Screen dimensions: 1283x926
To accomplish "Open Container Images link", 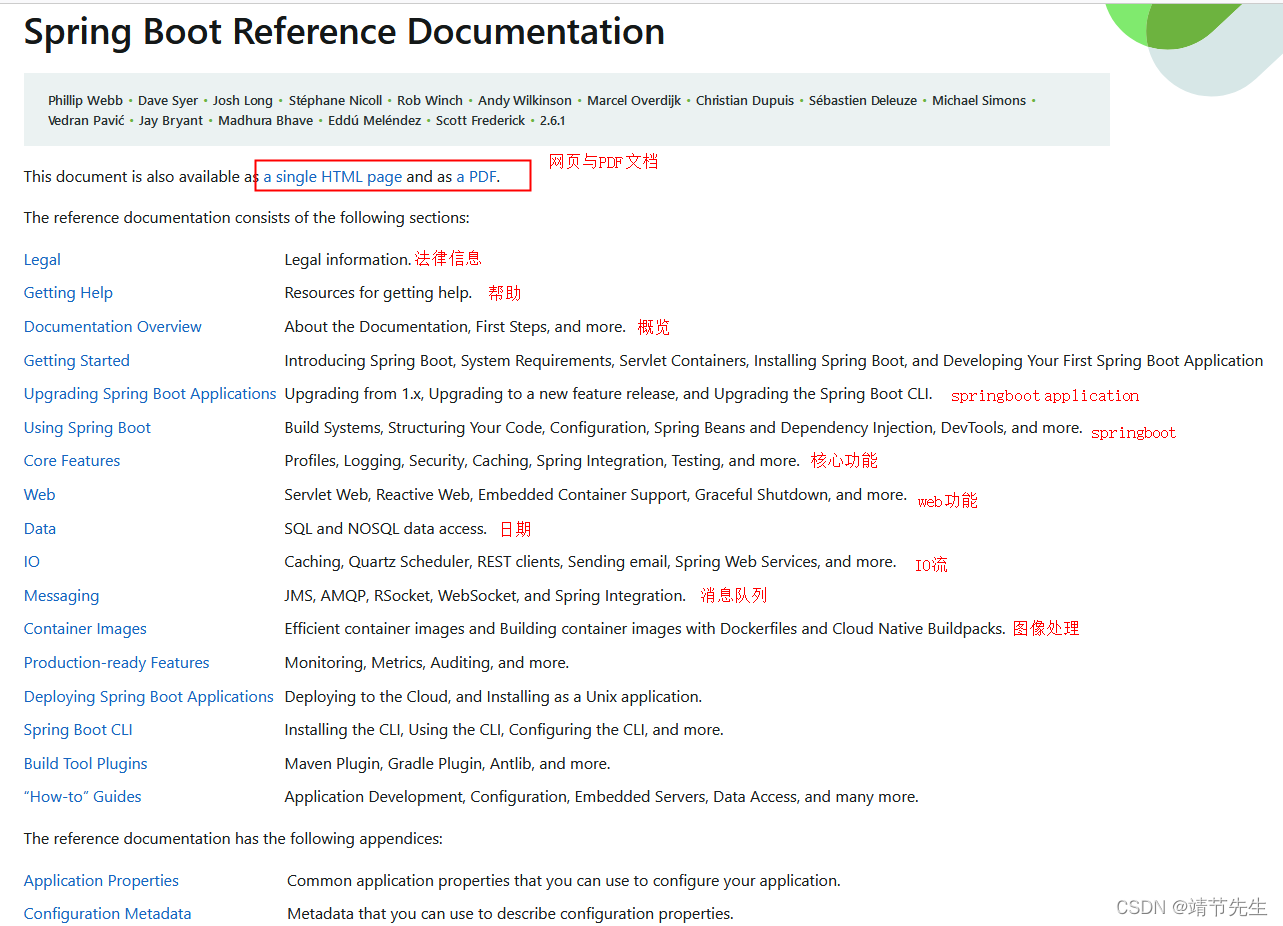I will (85, 629).
